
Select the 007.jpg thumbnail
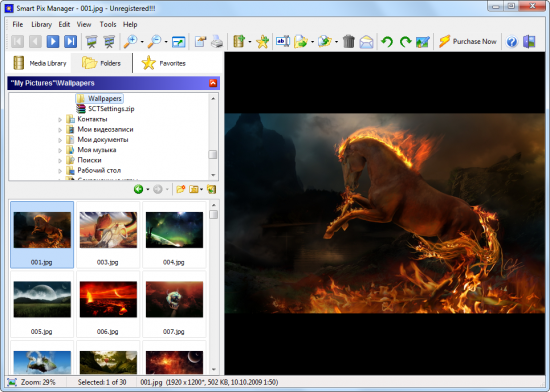[174, 304]
